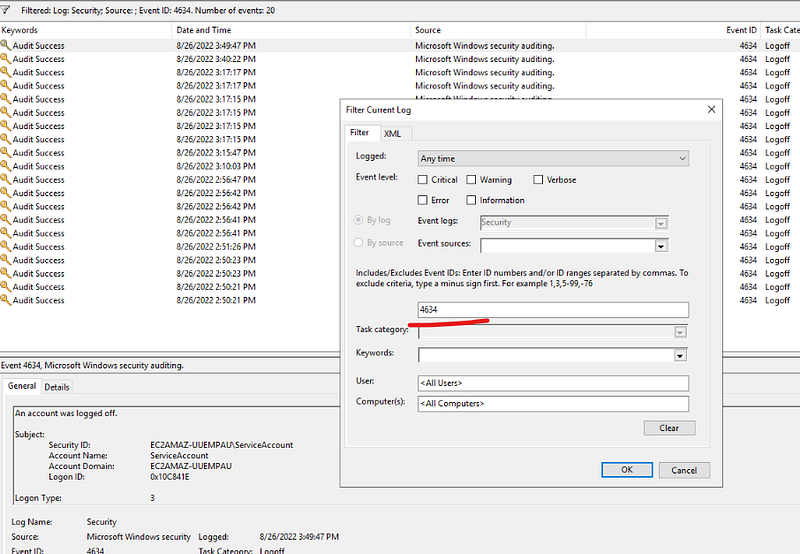The height and width of the screenshot is (554, 800).
Task: Check the Verbose event level box
Action: tap(538, 180)
